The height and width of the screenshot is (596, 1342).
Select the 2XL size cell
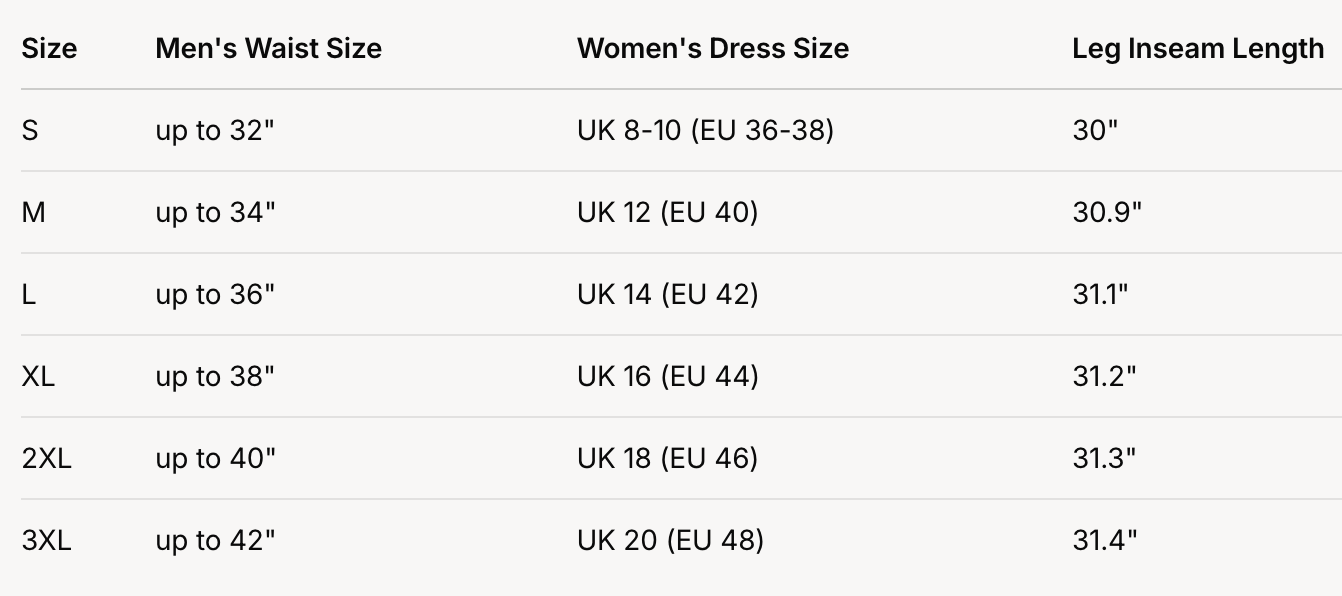pos(46,458)
